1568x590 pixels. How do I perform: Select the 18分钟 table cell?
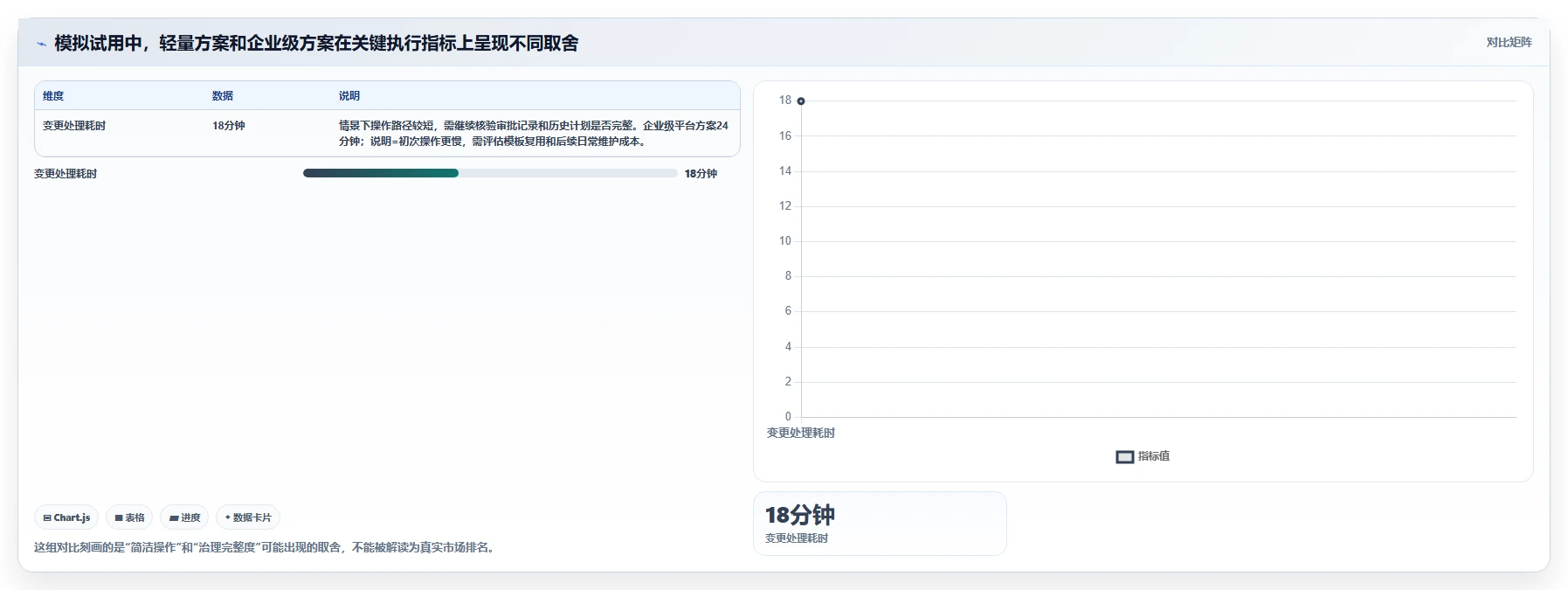coord(229,126)
